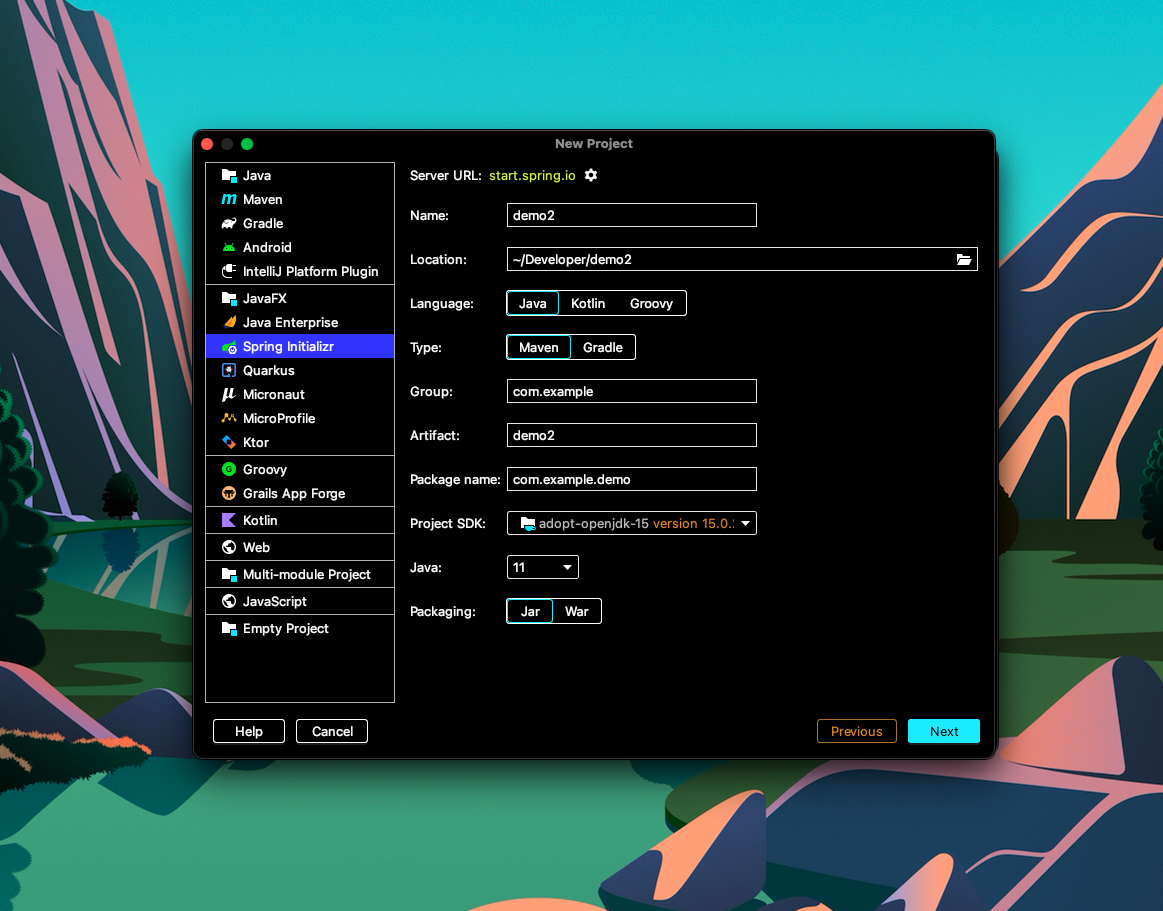Viewport: 1163px width, 911px height.
Task: Select Empty Project entry
Action: [300, 628]
